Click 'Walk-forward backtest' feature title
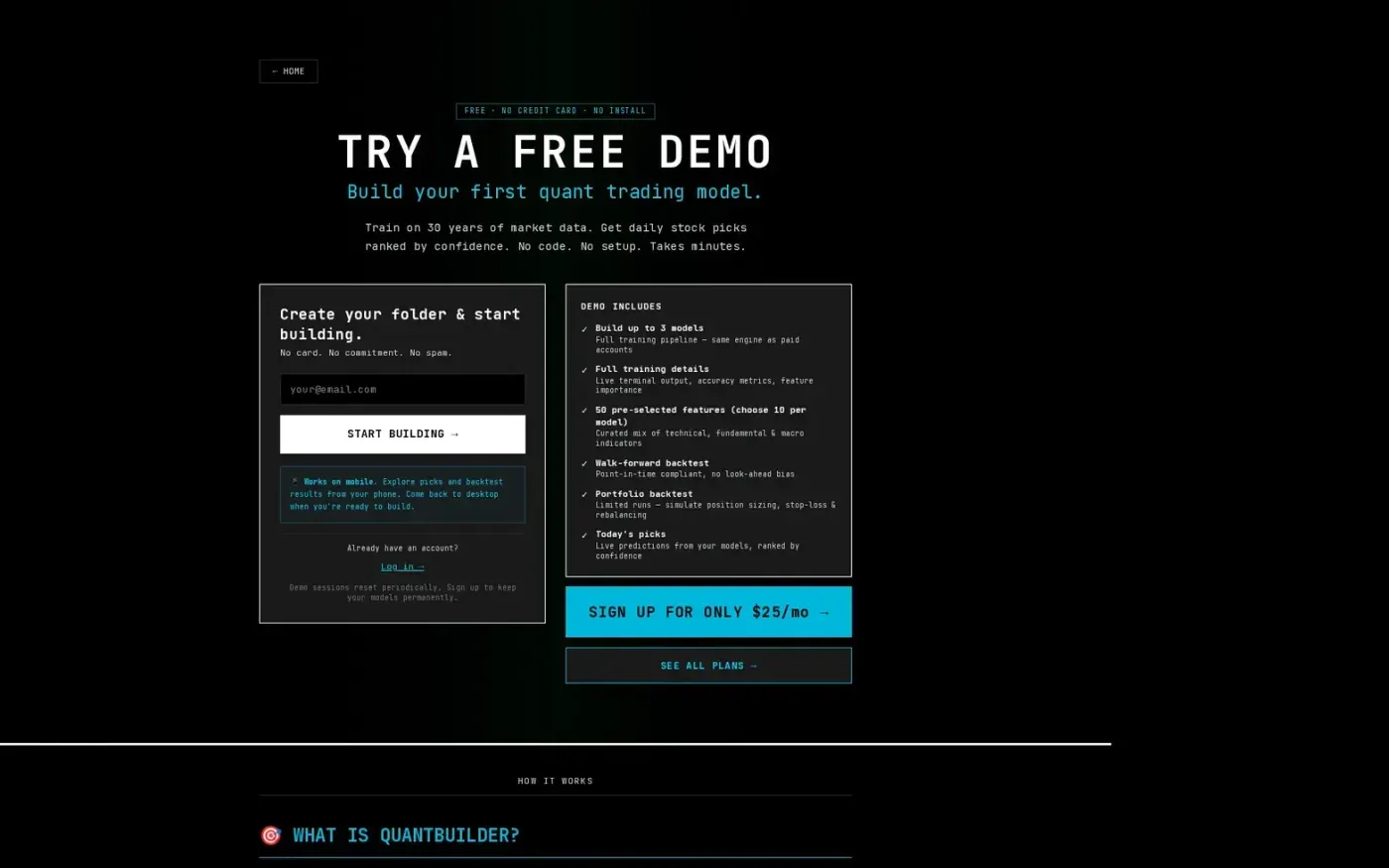Viewport: 1389px width, 868px height. click(x=652, y=463)
